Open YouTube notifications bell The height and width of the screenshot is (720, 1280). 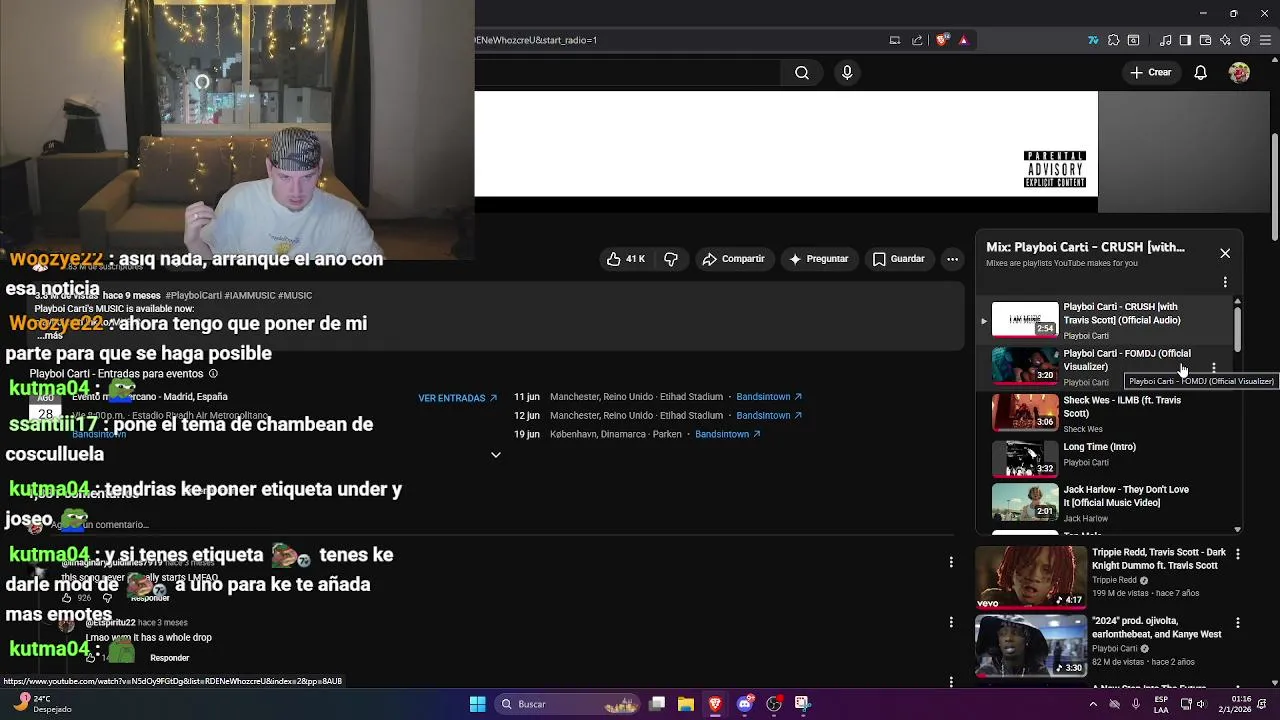pyautogui.click(x=1201, y=72)
